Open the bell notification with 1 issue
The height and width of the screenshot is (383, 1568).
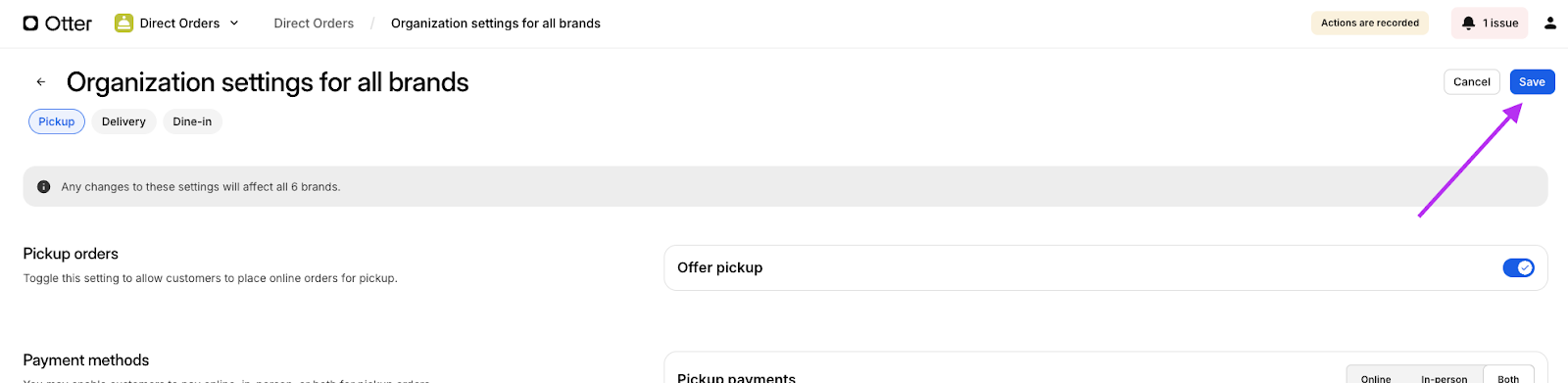click(1490, 23)
